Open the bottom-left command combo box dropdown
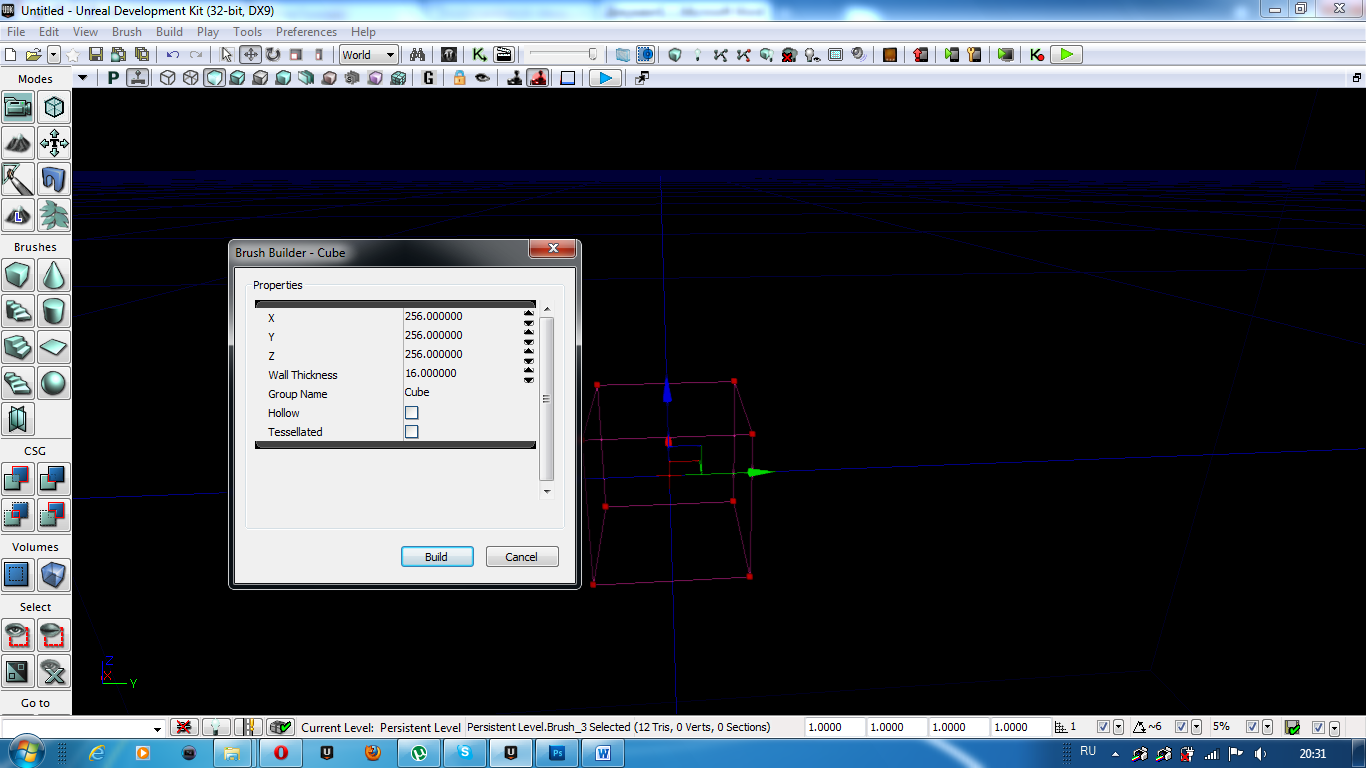This screenshot has width=1366, height=768. coord(157,728)
